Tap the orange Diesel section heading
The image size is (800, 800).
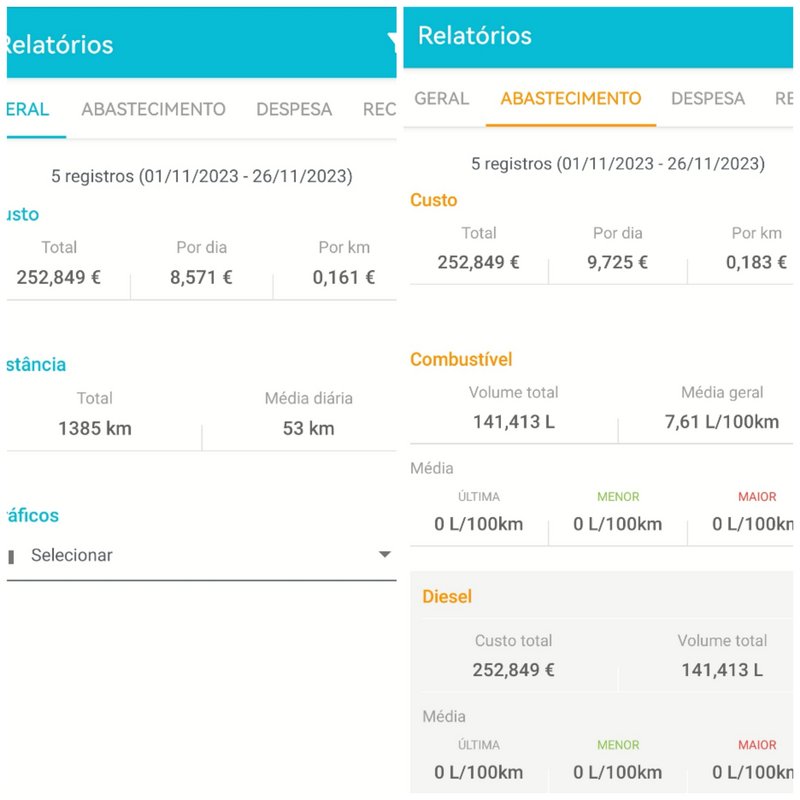[x=447, y=596]
